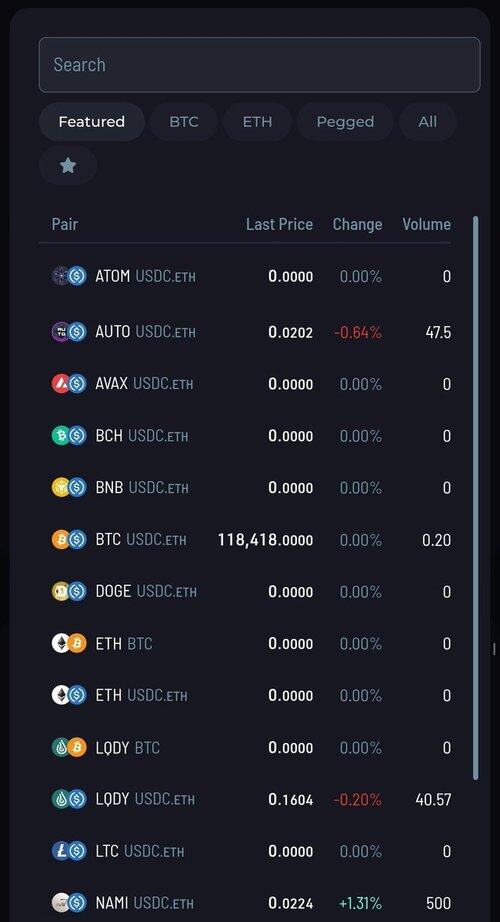Click the Search input field
Image resolution: width=500 pixels, height=922 pixels.
pos(259,65)
